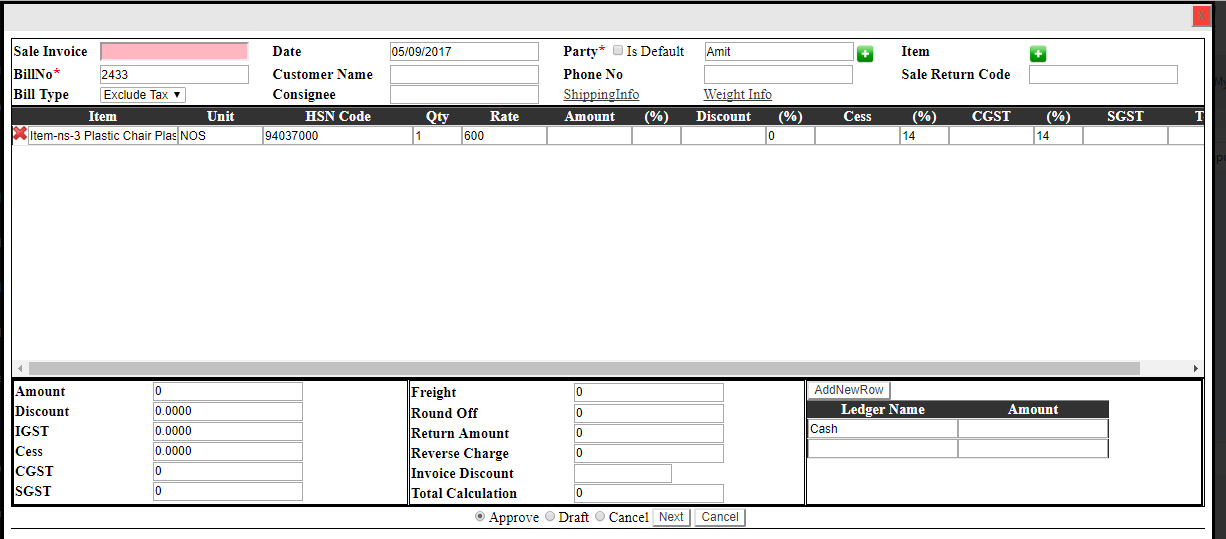
Task: Click the scrollbar right arrow
Action: click(1195, 368)
